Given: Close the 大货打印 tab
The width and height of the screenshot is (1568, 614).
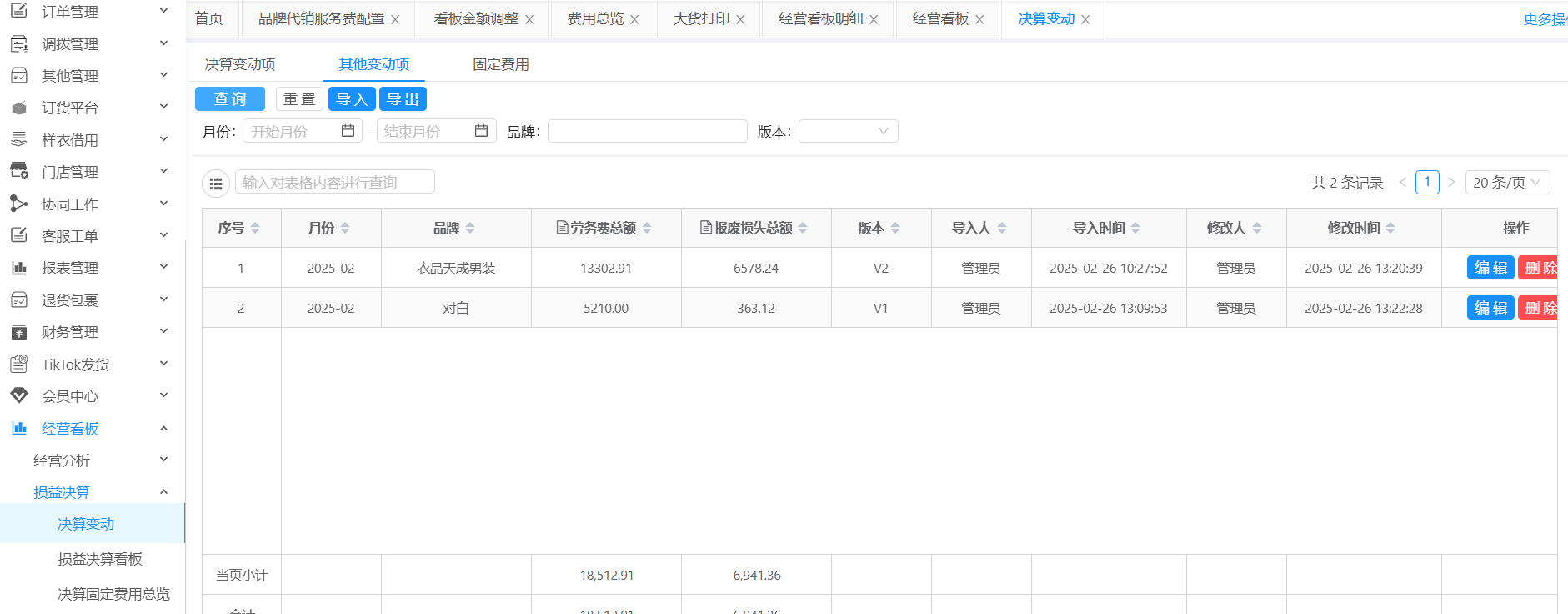Looking at the screenshot, I should coord(740,19).
